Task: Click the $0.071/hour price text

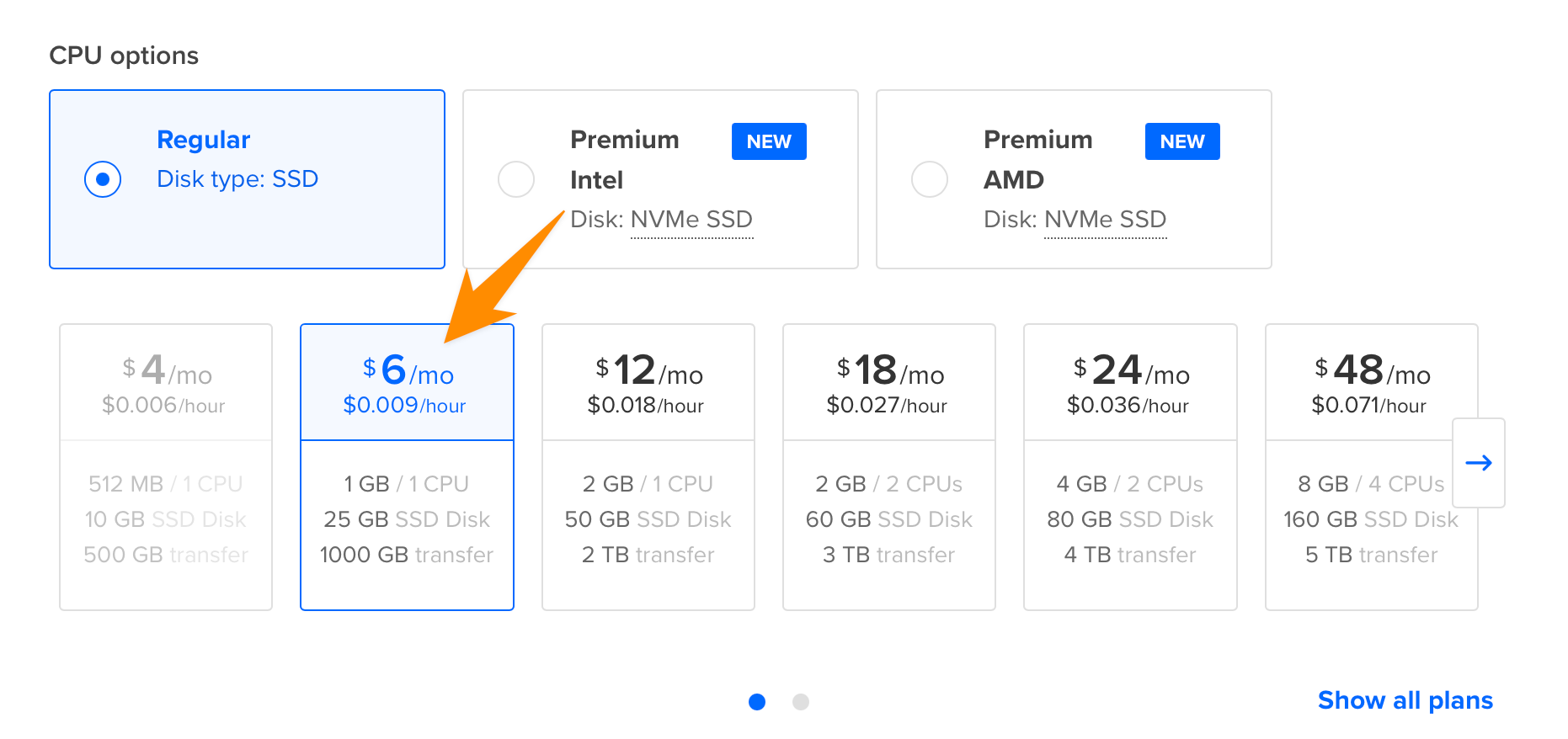Action: point(1368,406)
